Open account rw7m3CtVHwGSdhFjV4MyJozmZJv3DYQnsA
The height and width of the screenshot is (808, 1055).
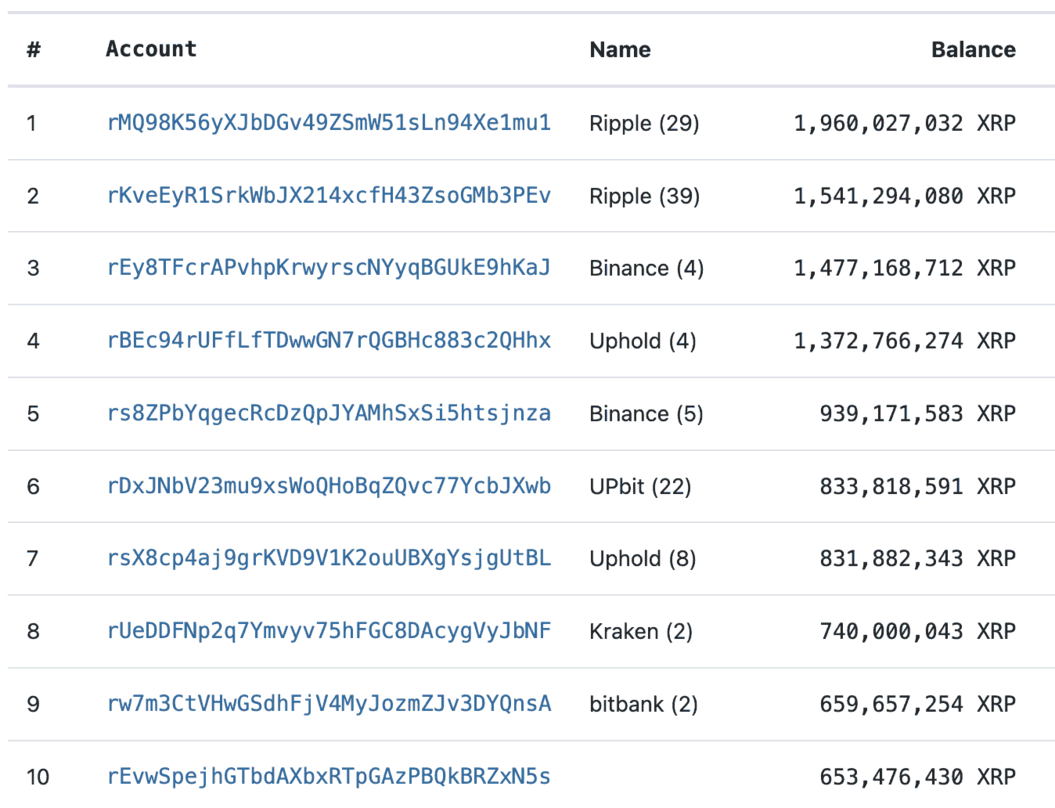coord(329,704)
